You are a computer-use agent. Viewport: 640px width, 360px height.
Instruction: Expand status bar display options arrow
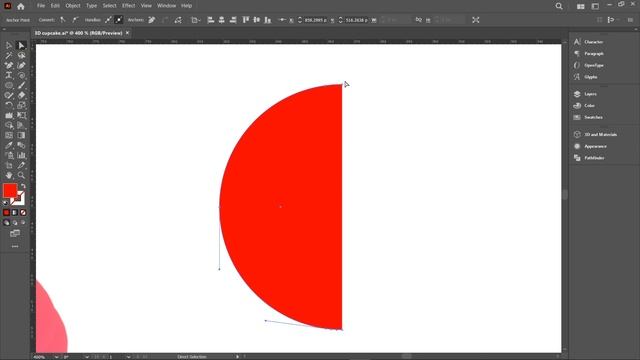point(238,357)
